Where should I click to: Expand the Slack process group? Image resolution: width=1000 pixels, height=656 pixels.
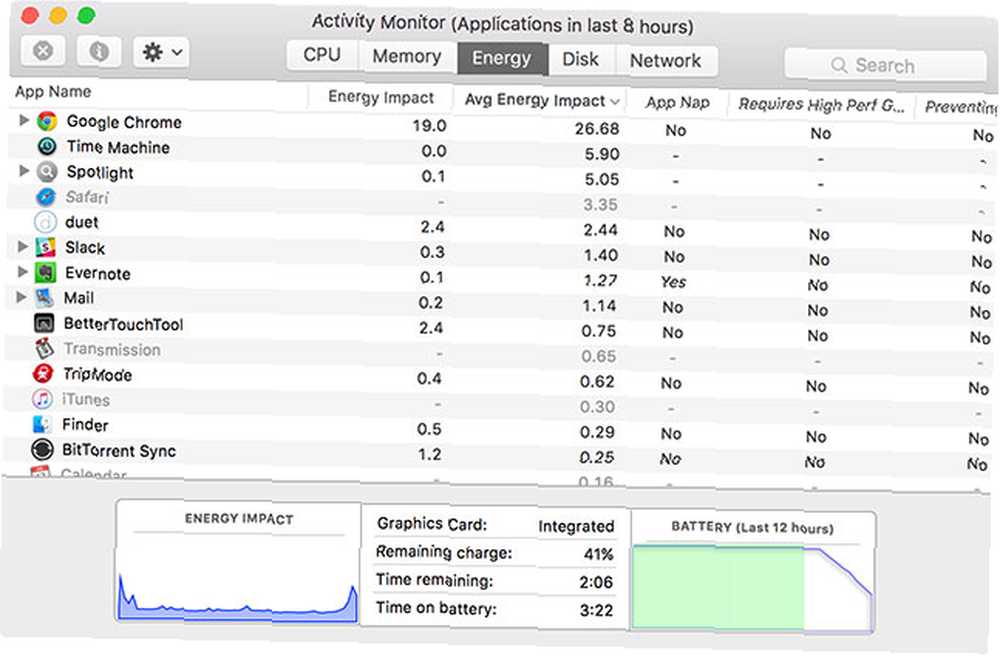(x=22, y=246)
